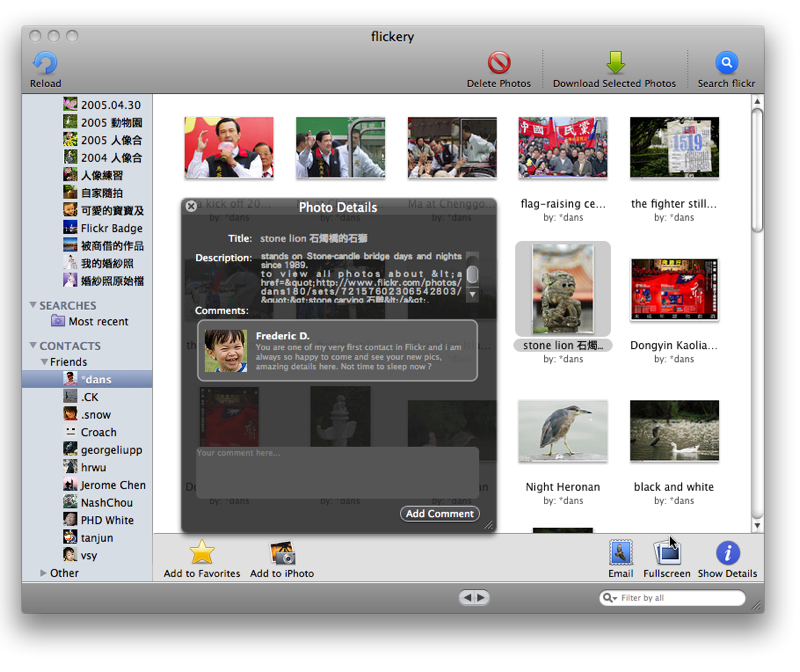Image resolution: width=800 pixels, height=672 pixels.
Task: Click the Add Comment button
Action: point(440,514)
